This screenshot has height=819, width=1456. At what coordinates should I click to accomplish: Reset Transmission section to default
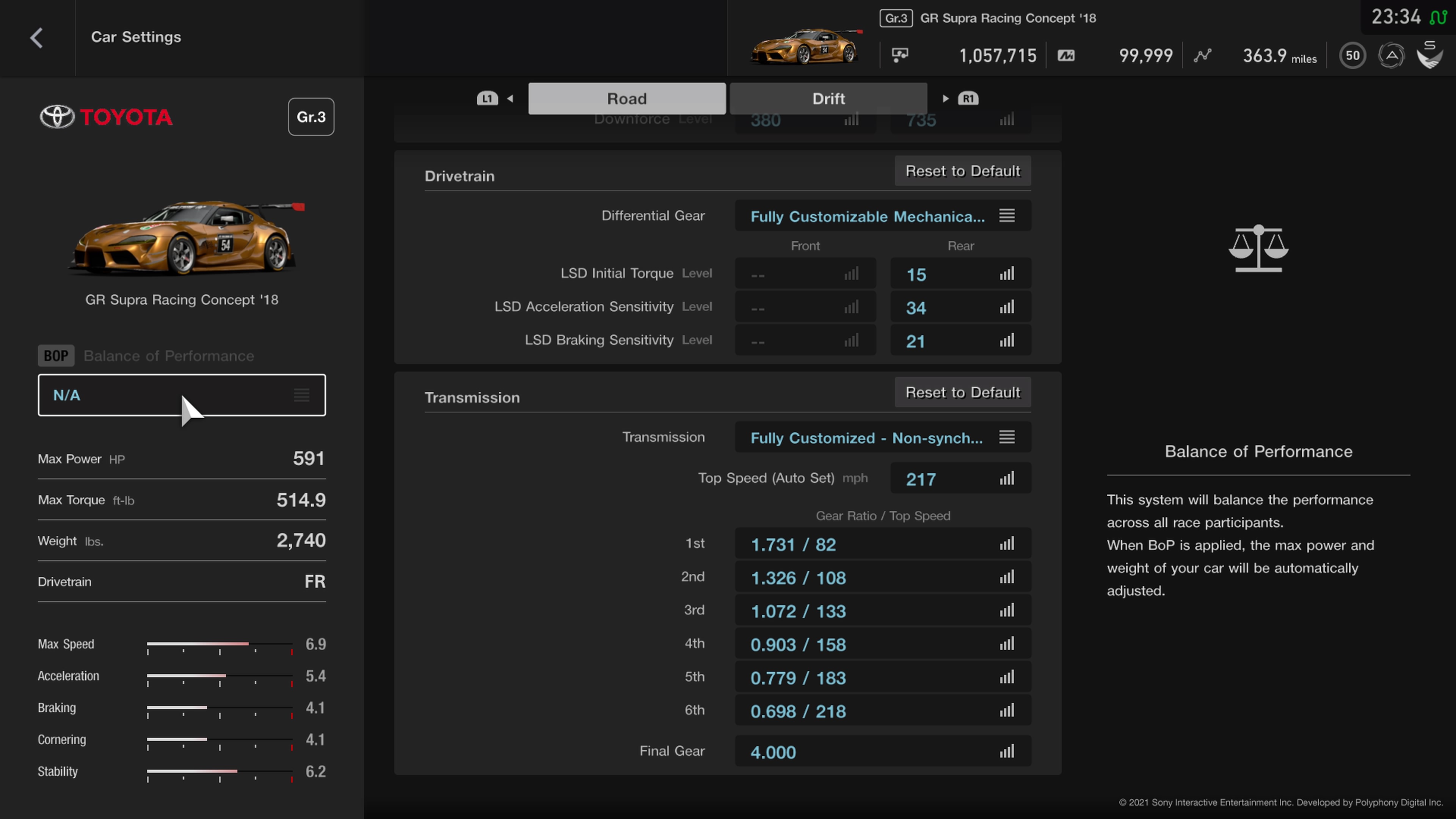pos(963,392)
